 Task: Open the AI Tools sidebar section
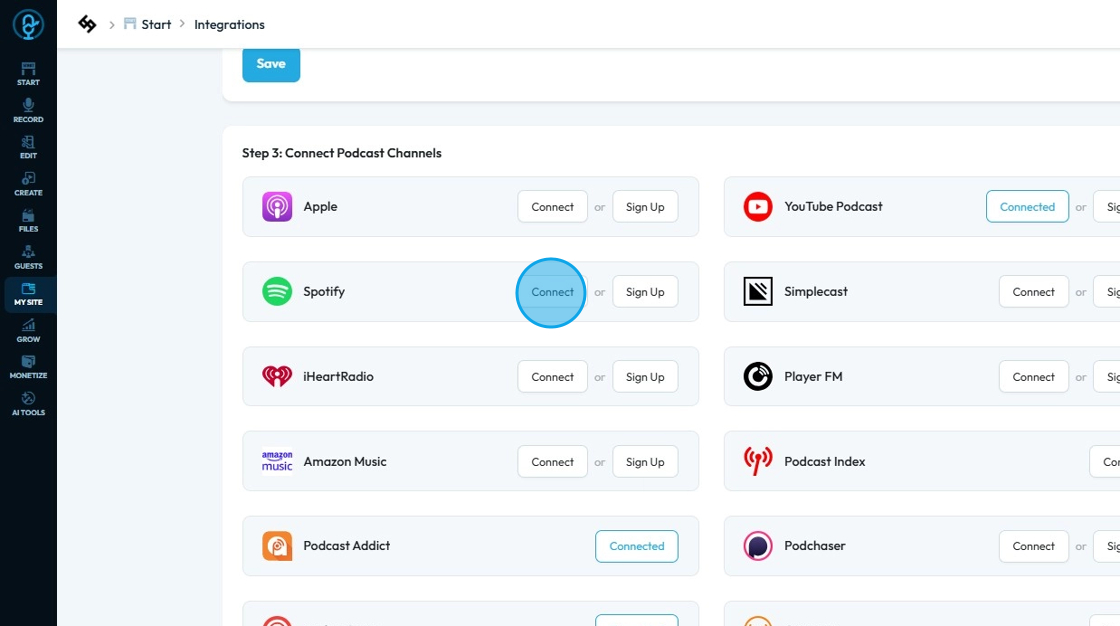[x=28, y=404]
